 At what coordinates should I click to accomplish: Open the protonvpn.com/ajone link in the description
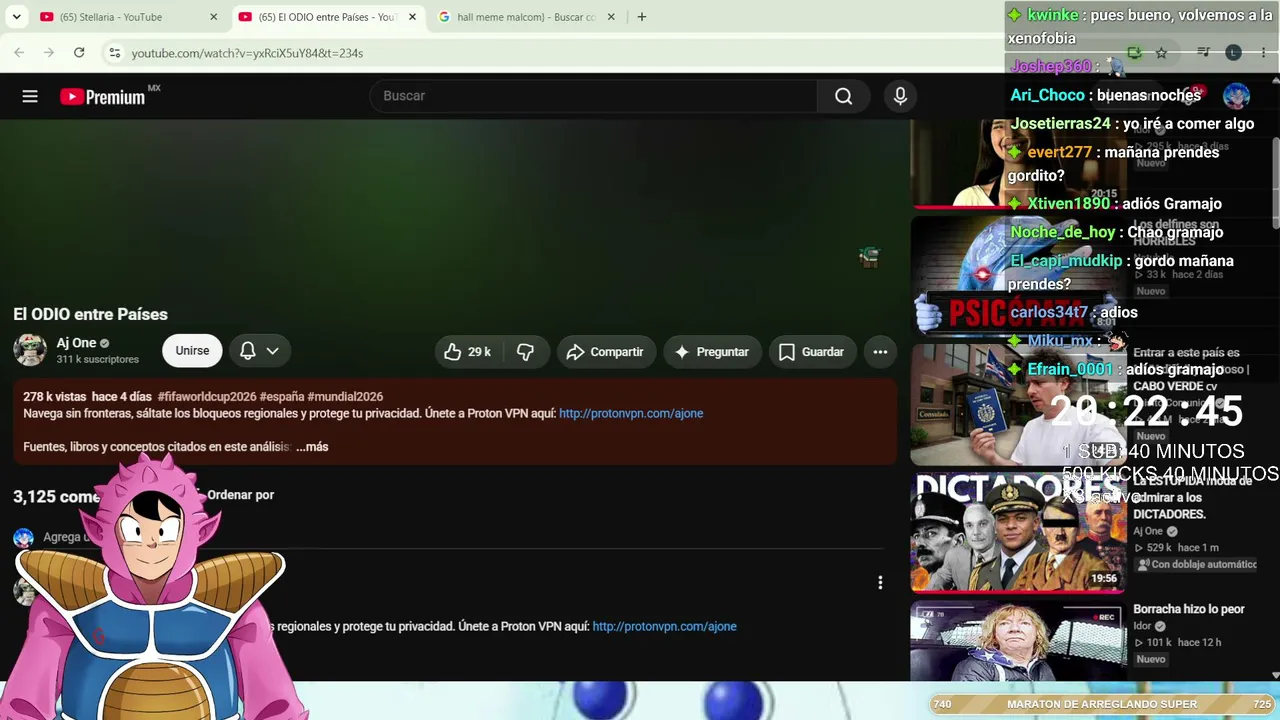[x=631, y=414]
